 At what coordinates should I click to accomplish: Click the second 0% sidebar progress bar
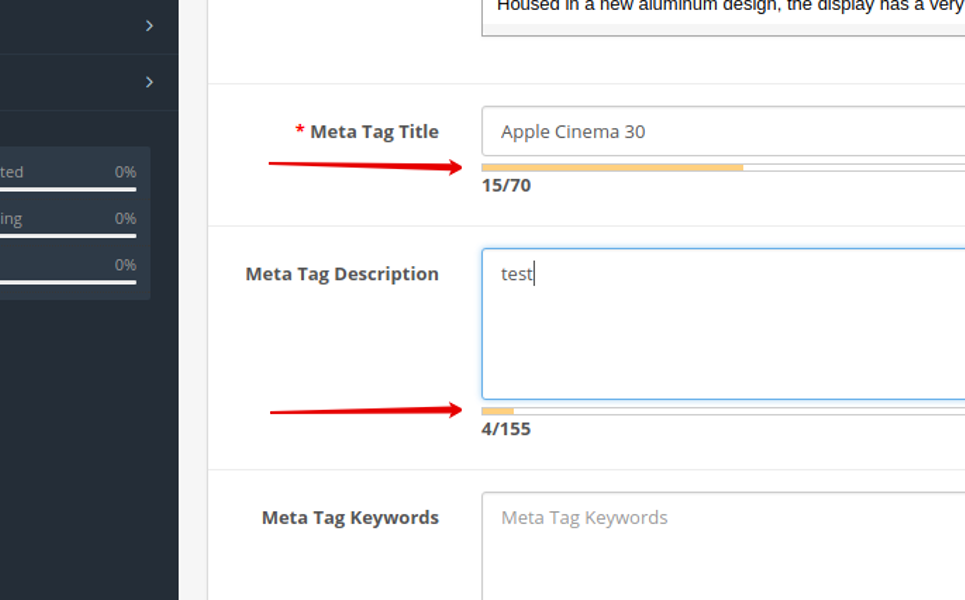[x=68, y=236]
